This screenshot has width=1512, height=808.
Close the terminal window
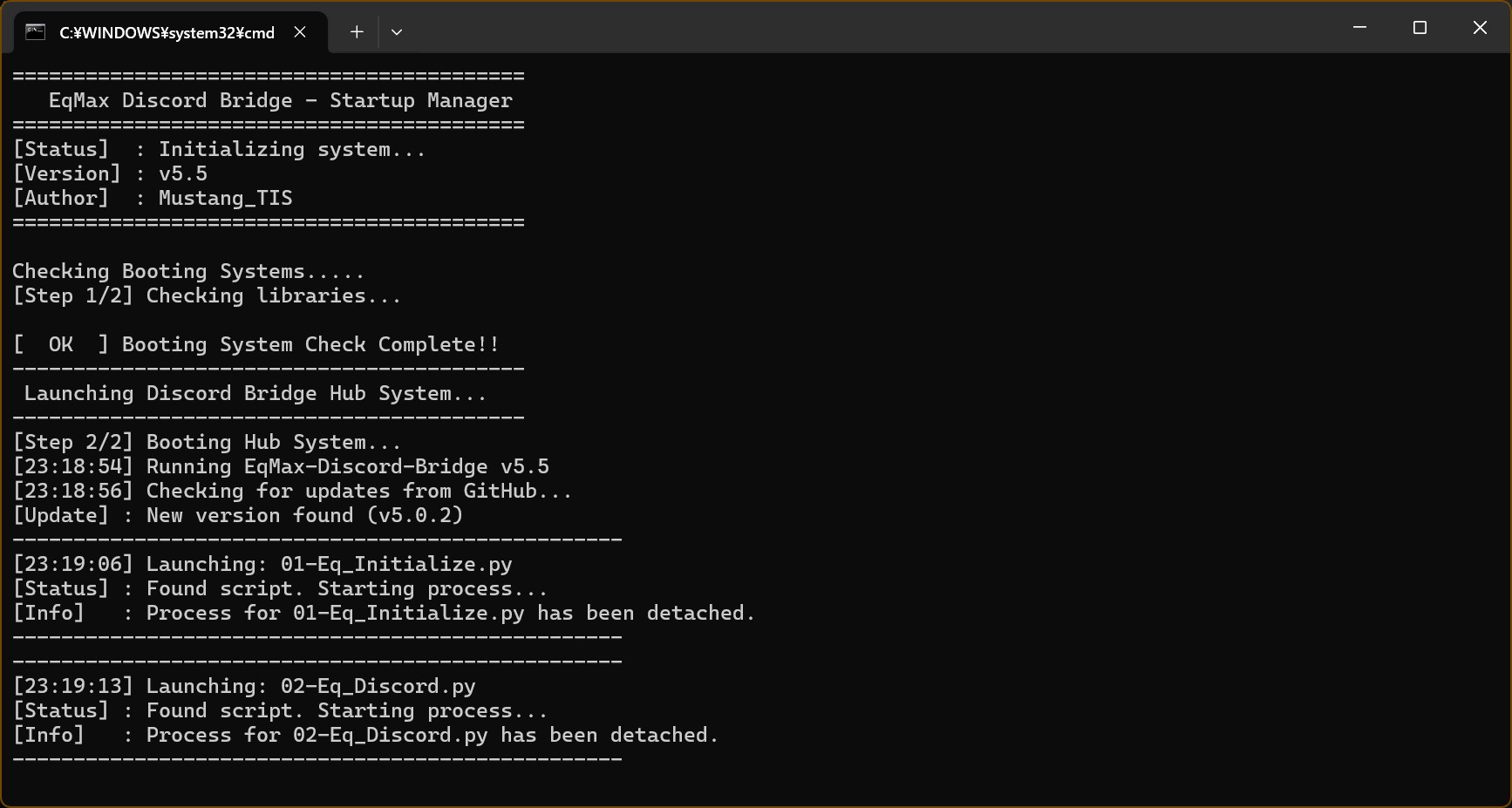(x=1480, y=28)
